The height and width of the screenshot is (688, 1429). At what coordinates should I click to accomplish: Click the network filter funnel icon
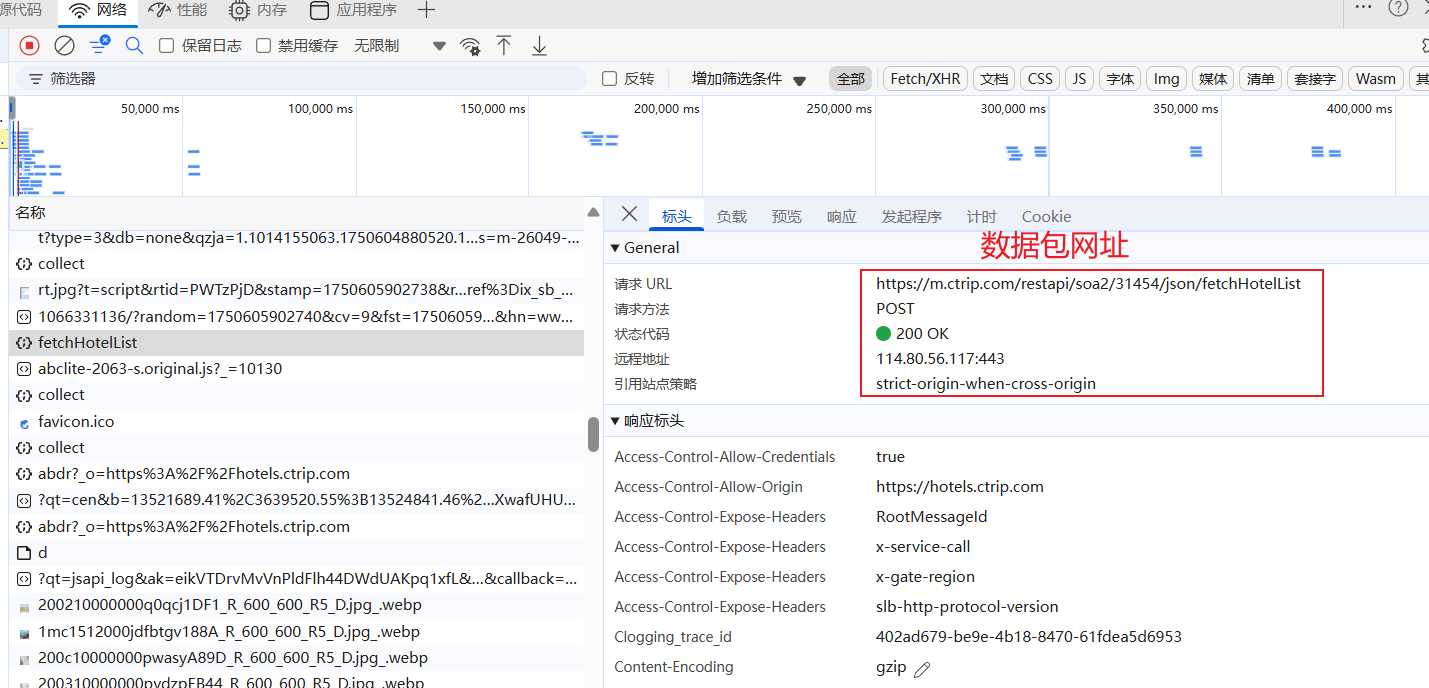coord(99,45)
